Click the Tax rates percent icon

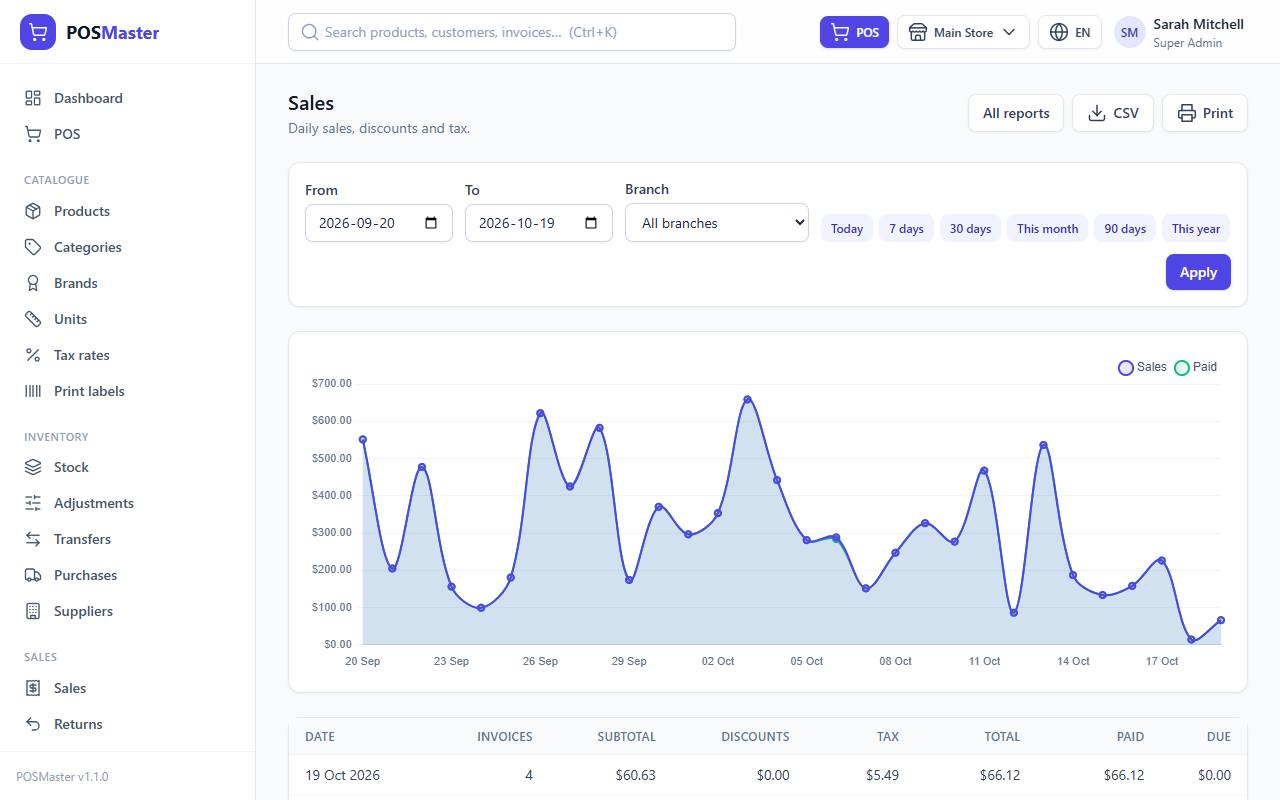coord(33,355)
